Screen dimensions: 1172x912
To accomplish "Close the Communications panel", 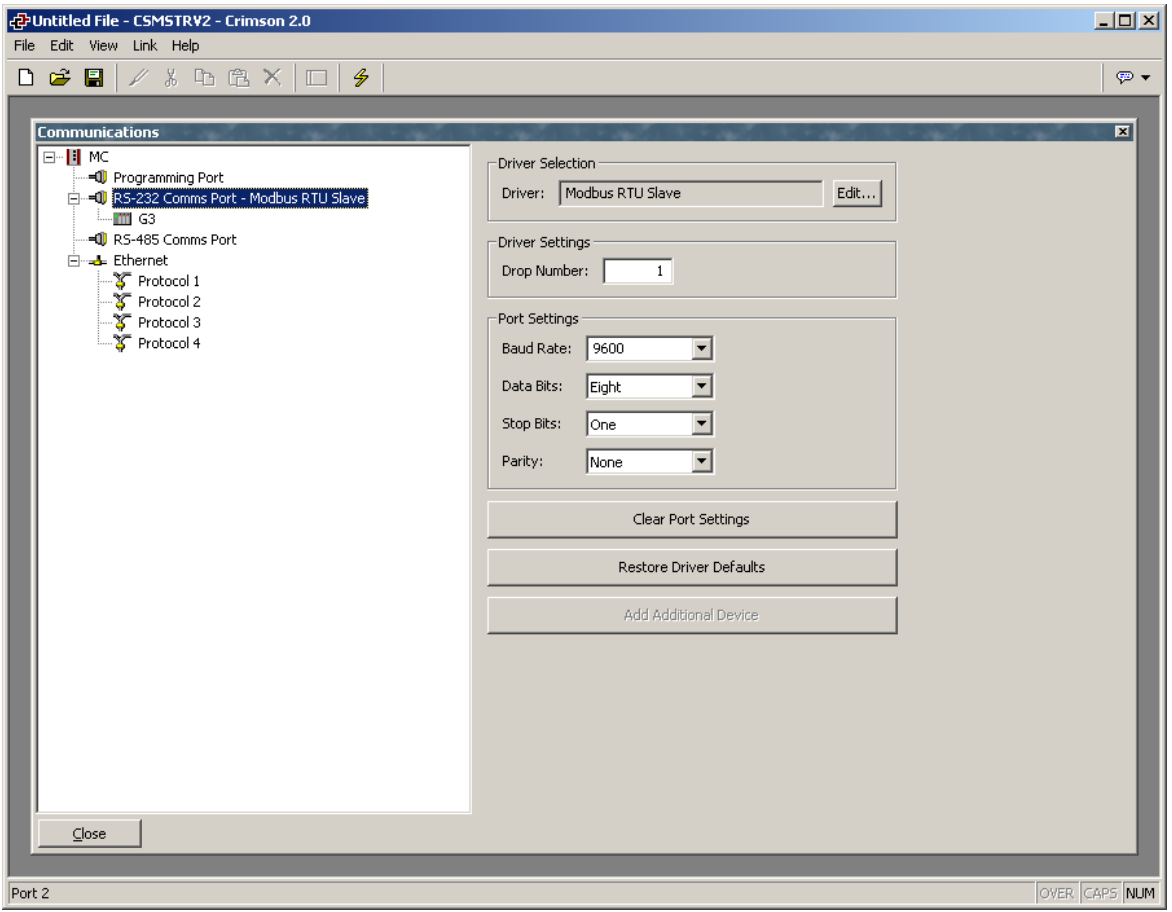I will pos(1122,132).
